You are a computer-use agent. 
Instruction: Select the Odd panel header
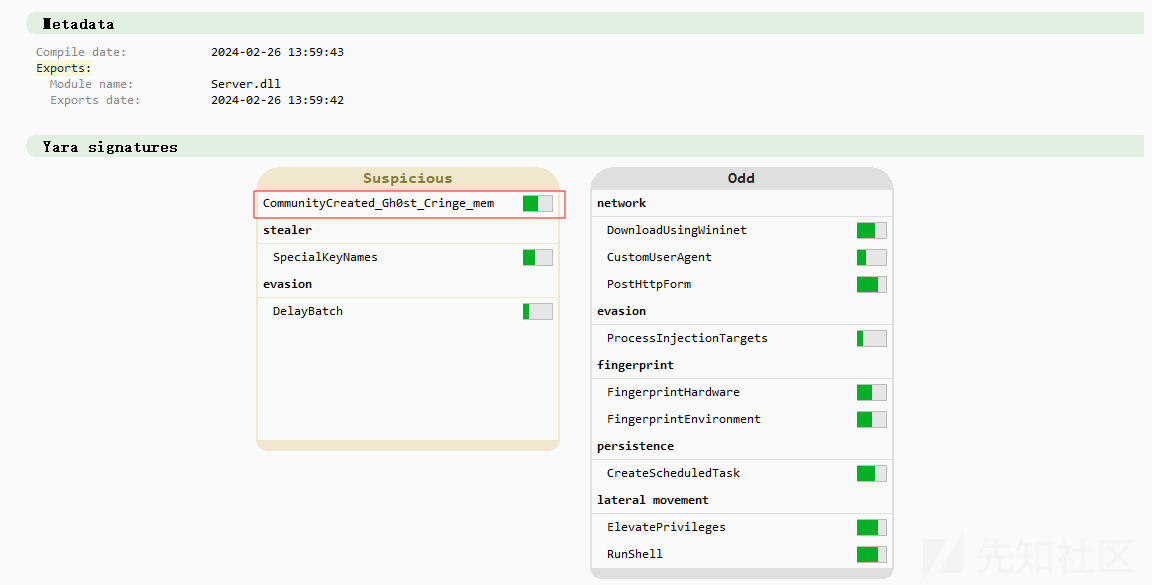click(x=741, y=179)
